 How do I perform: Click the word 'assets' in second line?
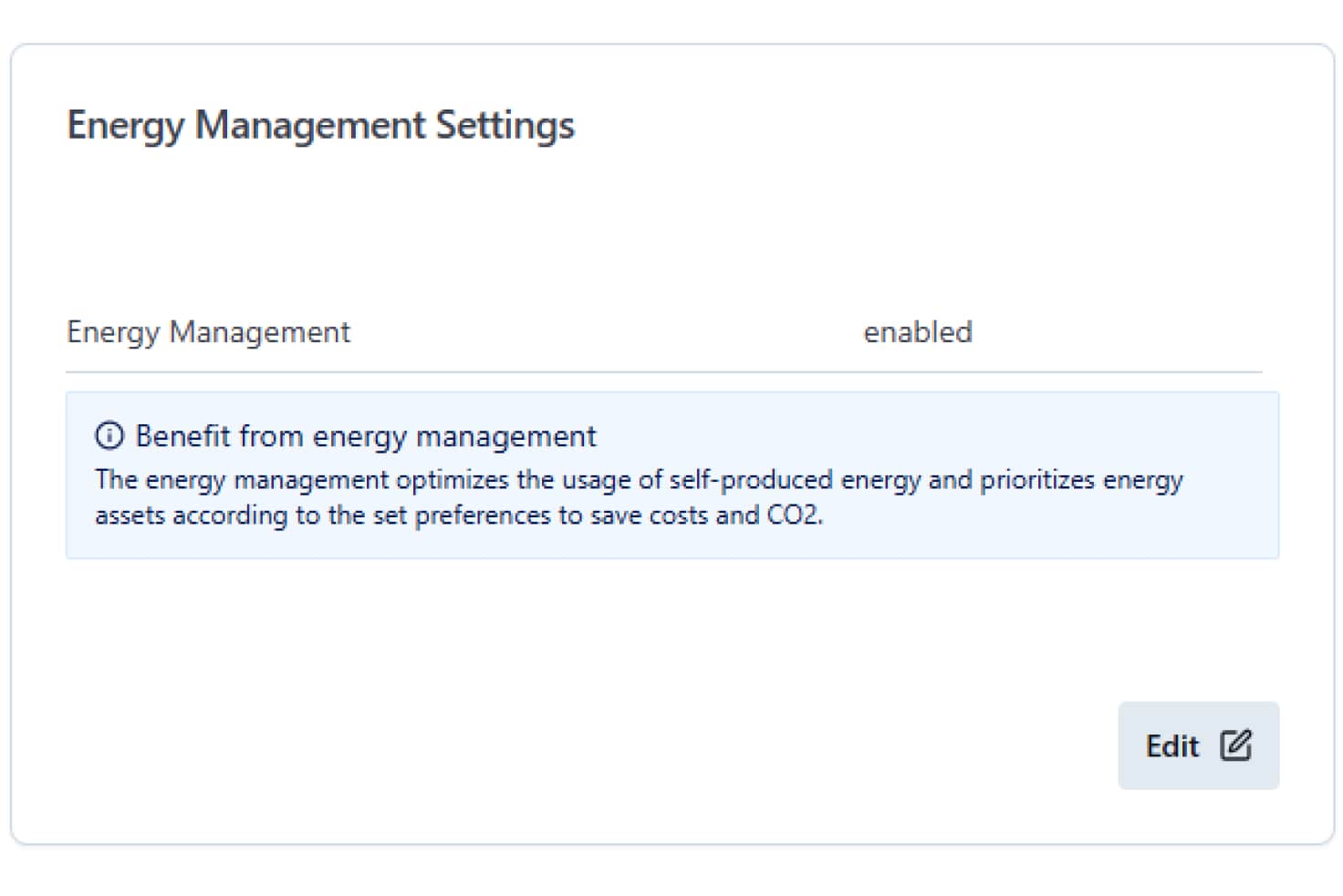point(130,516)
